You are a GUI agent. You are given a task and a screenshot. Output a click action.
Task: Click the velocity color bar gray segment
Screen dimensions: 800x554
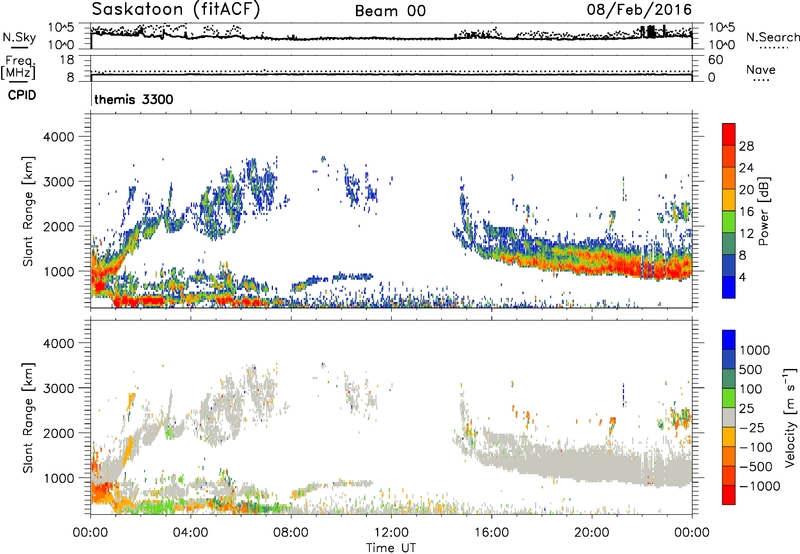pos(729,417)
